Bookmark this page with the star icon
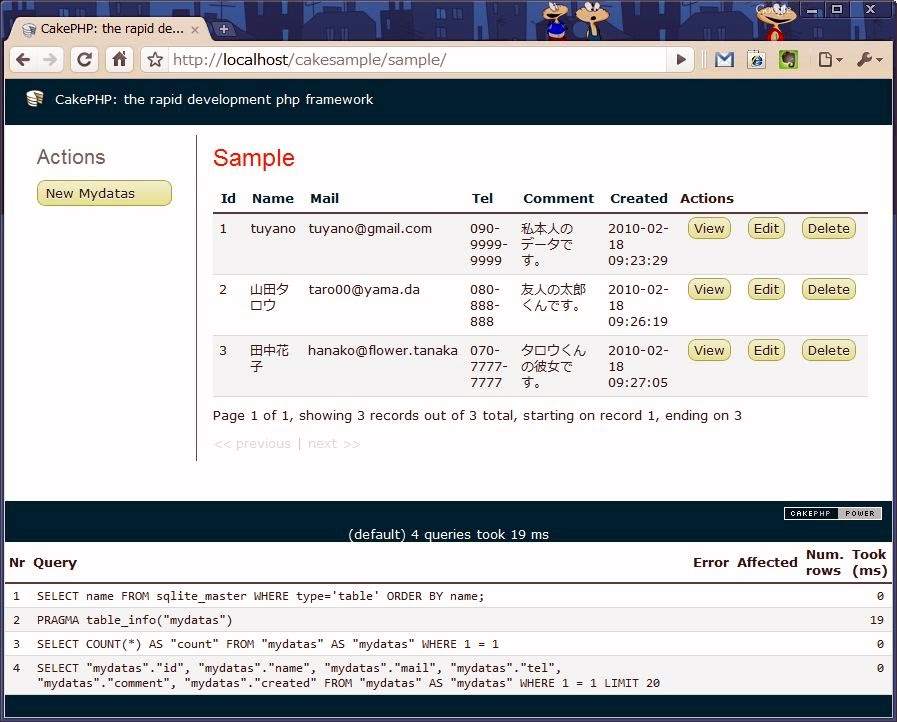897x722 pixels. [155, 60]
